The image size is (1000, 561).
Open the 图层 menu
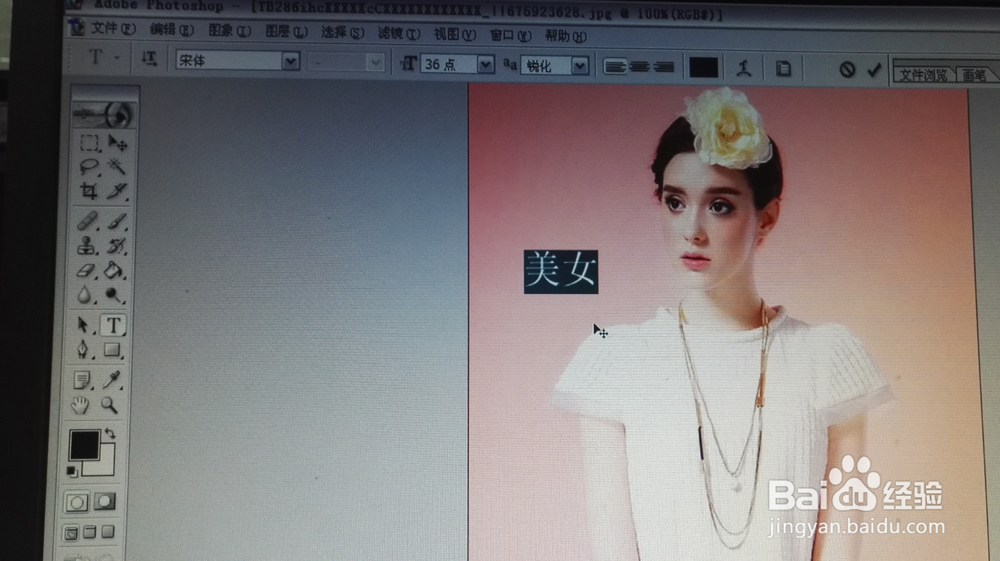click(x=286, y=32)
